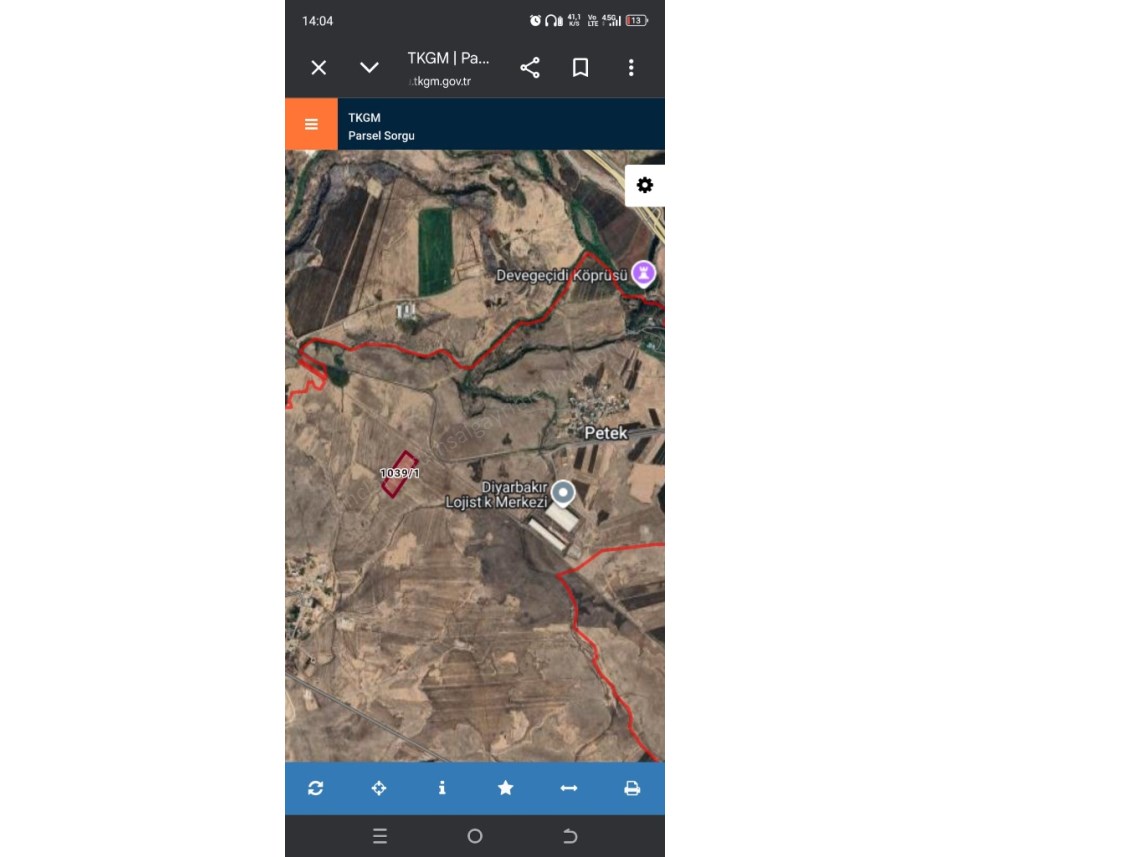Tap the Petek village label
Image resolution: width=1142 pixels, height=857 pixels.
[x=605, y=433]
